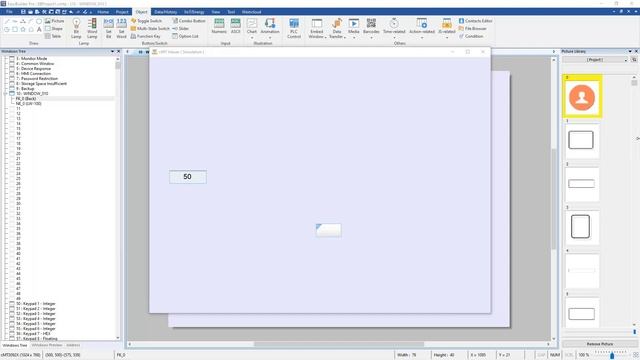Insert a Table from the Draw group
This screenshot has height=360, width=640.
(x=53, y=36)
